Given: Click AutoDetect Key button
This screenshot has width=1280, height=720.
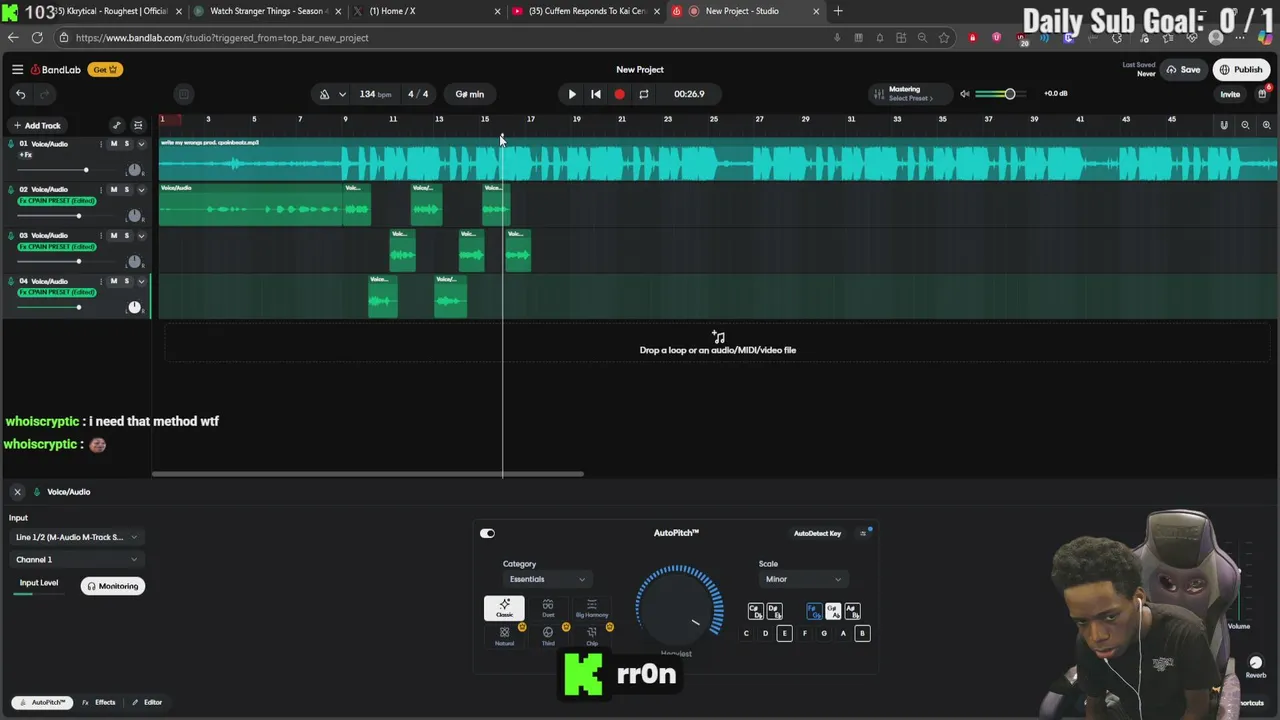Looking at the screenshot, I should tap(817, 534).
